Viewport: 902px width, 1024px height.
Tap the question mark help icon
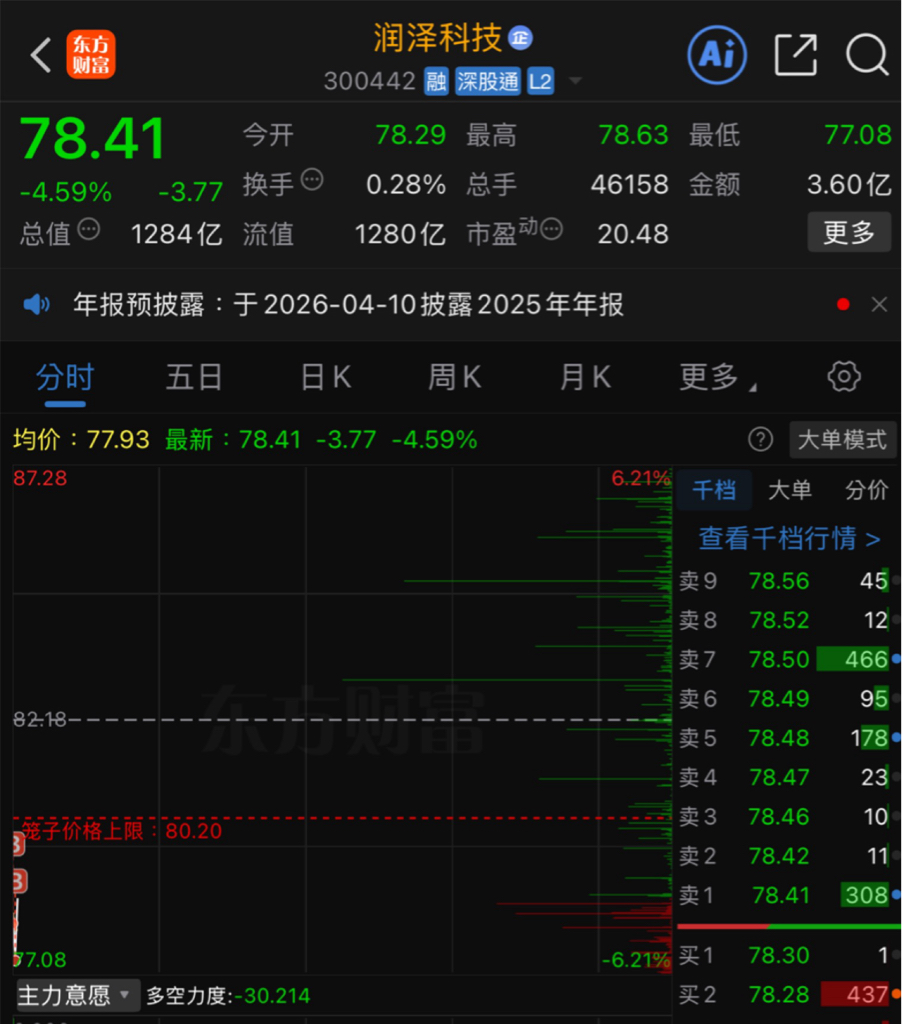tap(760, 440)
